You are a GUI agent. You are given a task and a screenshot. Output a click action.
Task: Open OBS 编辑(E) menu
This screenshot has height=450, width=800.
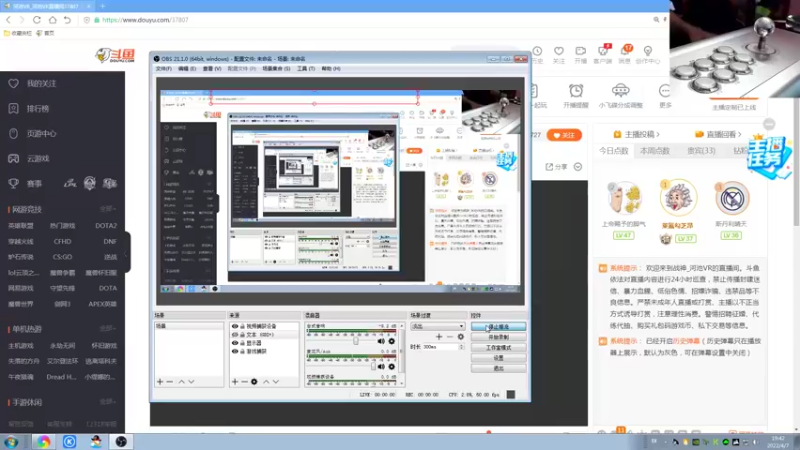coord(187,68)
